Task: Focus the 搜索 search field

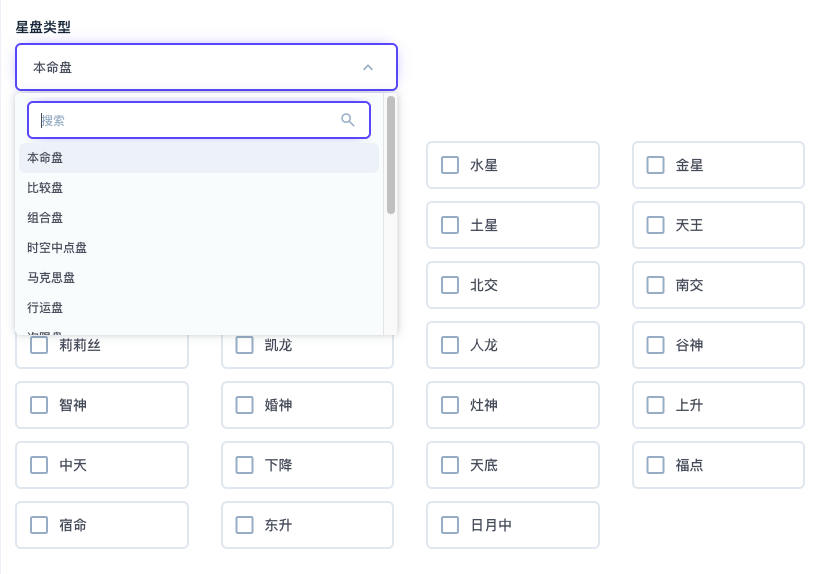Action: [x=185, y=120]
